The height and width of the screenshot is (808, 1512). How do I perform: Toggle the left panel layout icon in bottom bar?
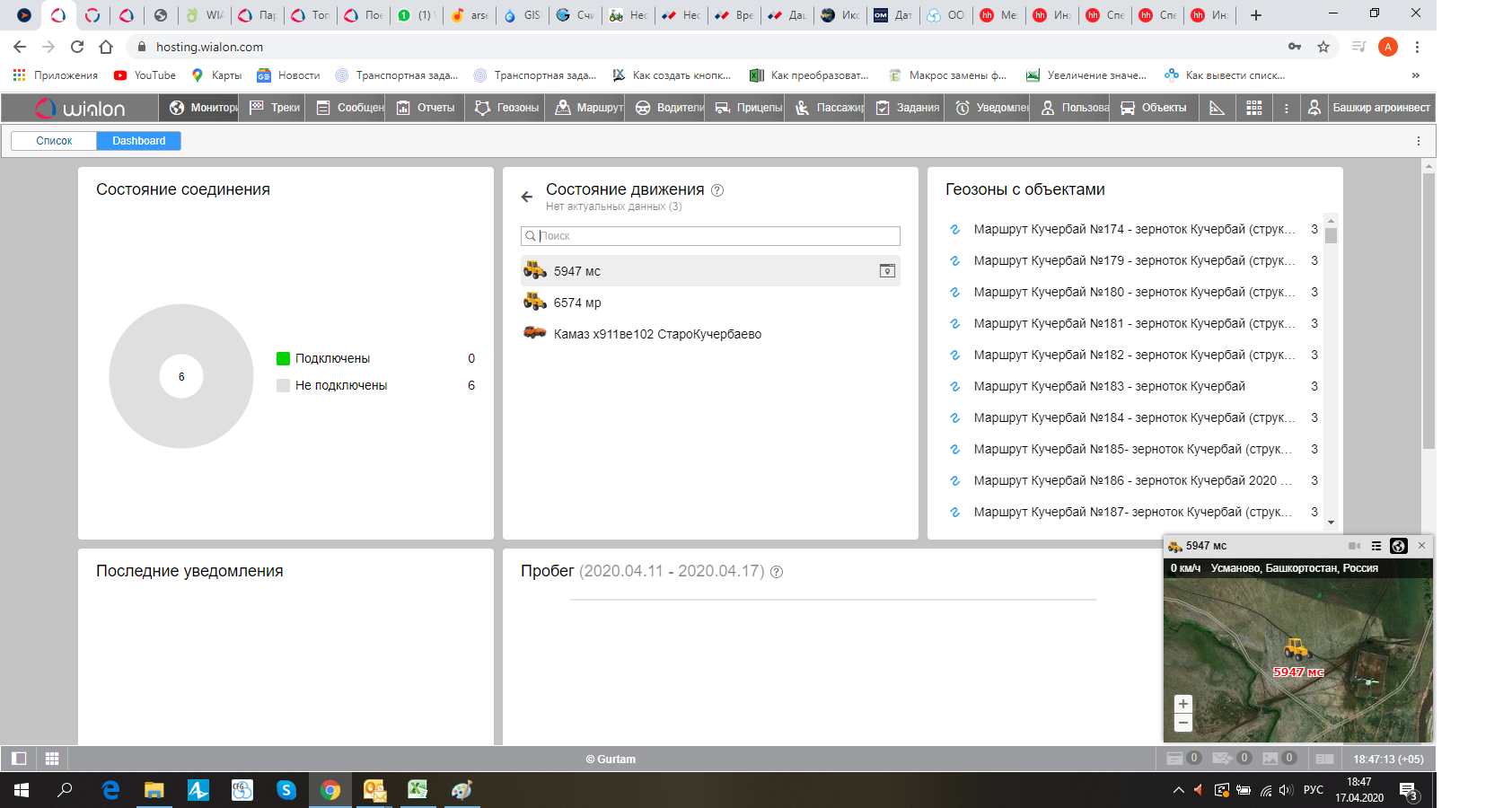coord(19,759)
